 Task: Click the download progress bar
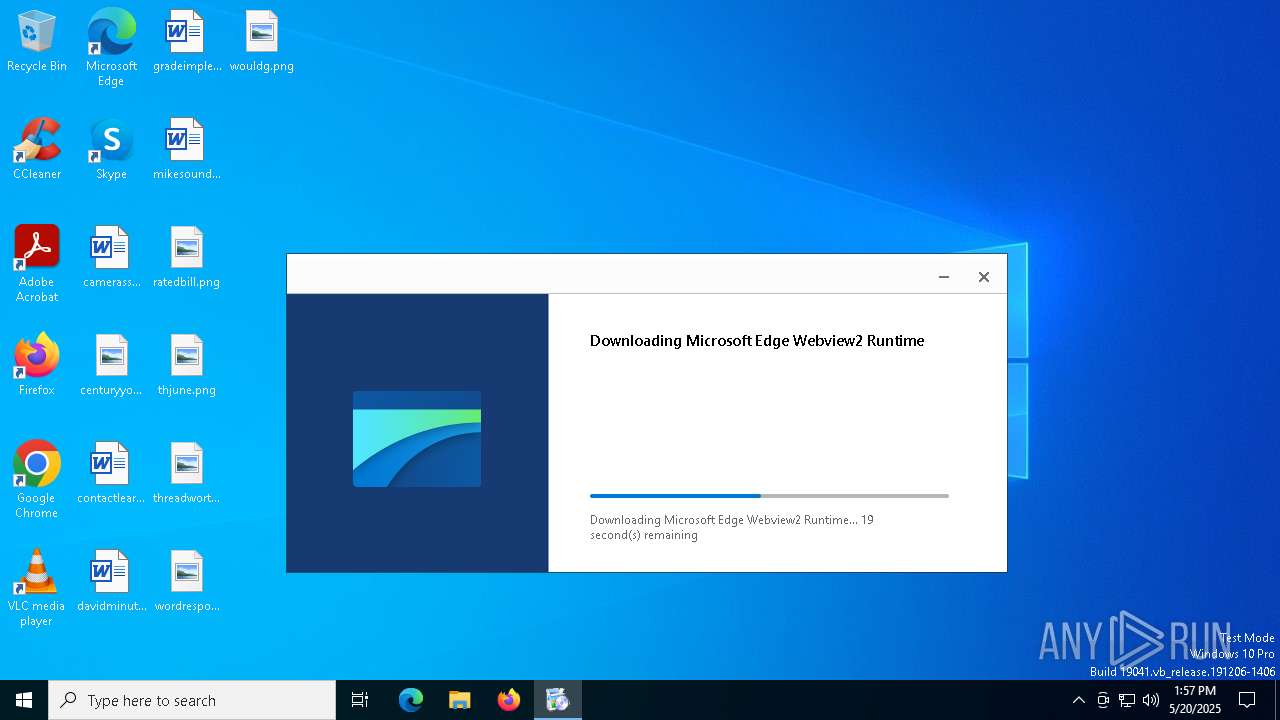coord(769,496)
